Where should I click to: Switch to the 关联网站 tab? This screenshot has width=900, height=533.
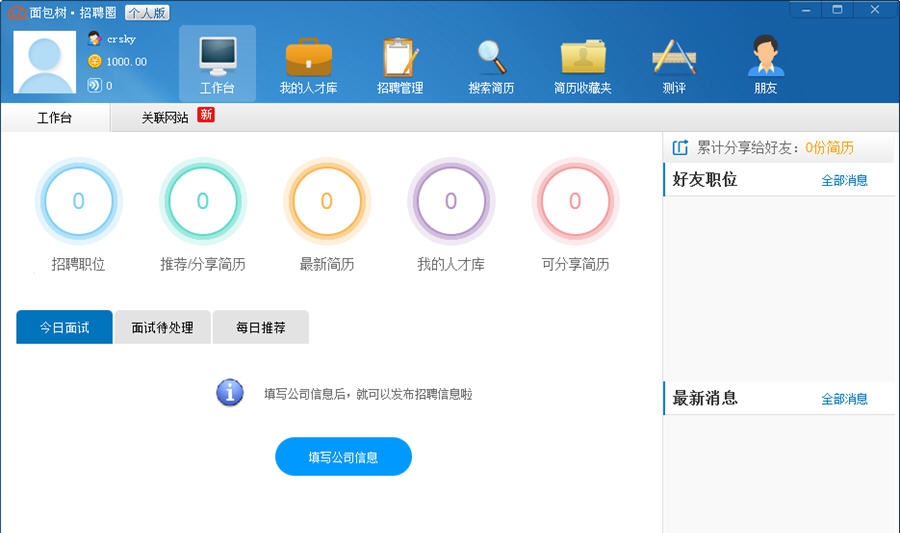click(x=165, y=117)
